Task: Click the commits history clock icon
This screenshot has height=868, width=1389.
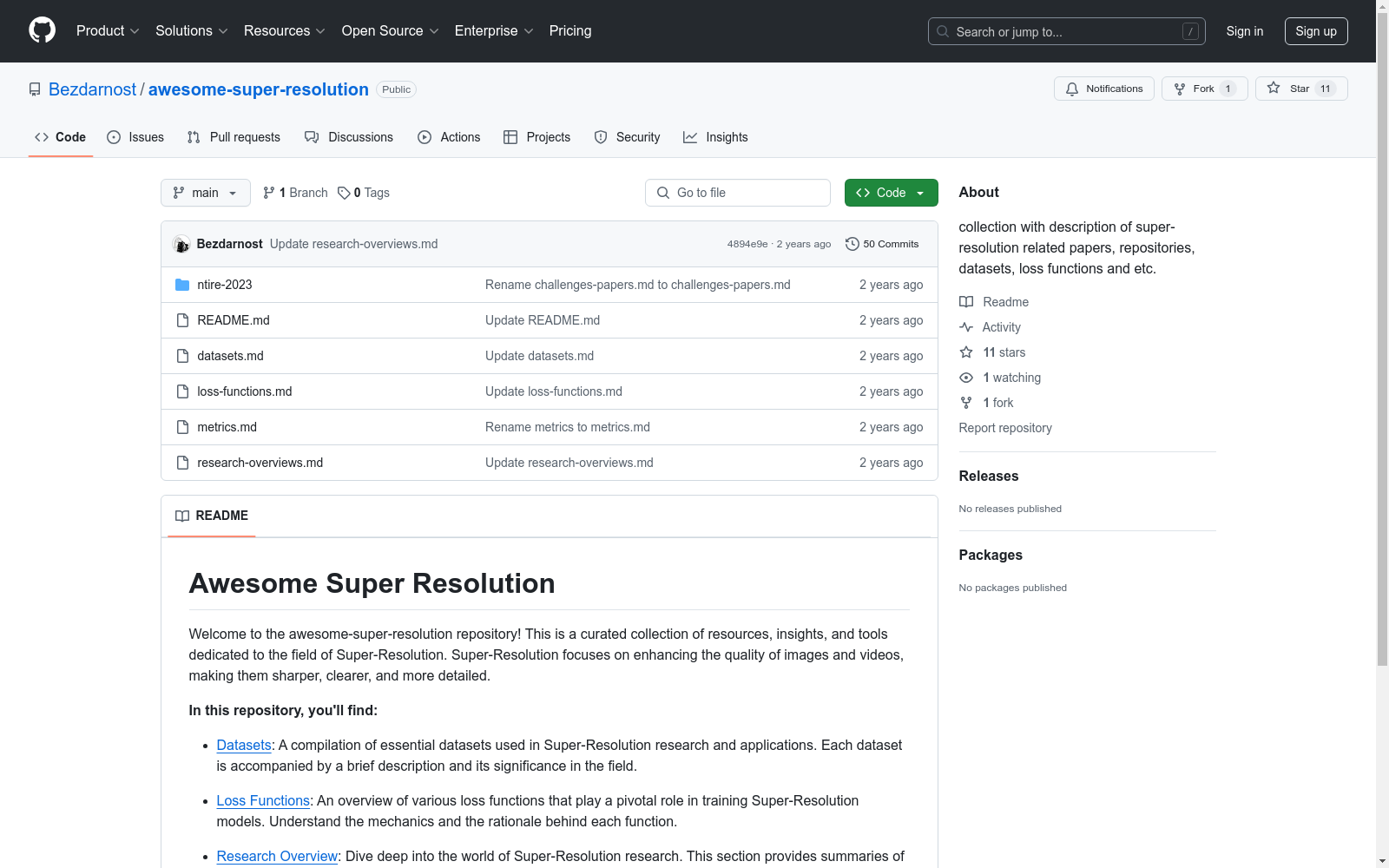Action: coord(852,244)
